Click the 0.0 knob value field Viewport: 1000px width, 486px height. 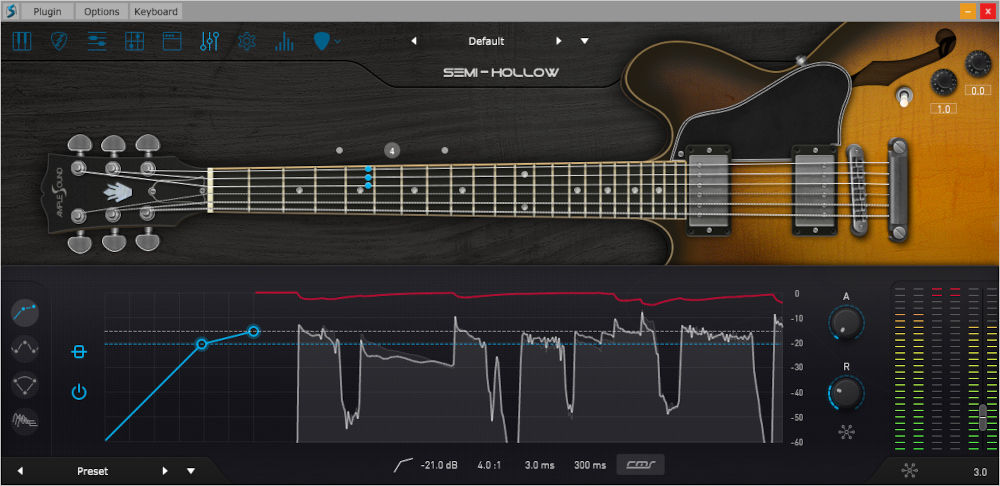tap(978, 91)
